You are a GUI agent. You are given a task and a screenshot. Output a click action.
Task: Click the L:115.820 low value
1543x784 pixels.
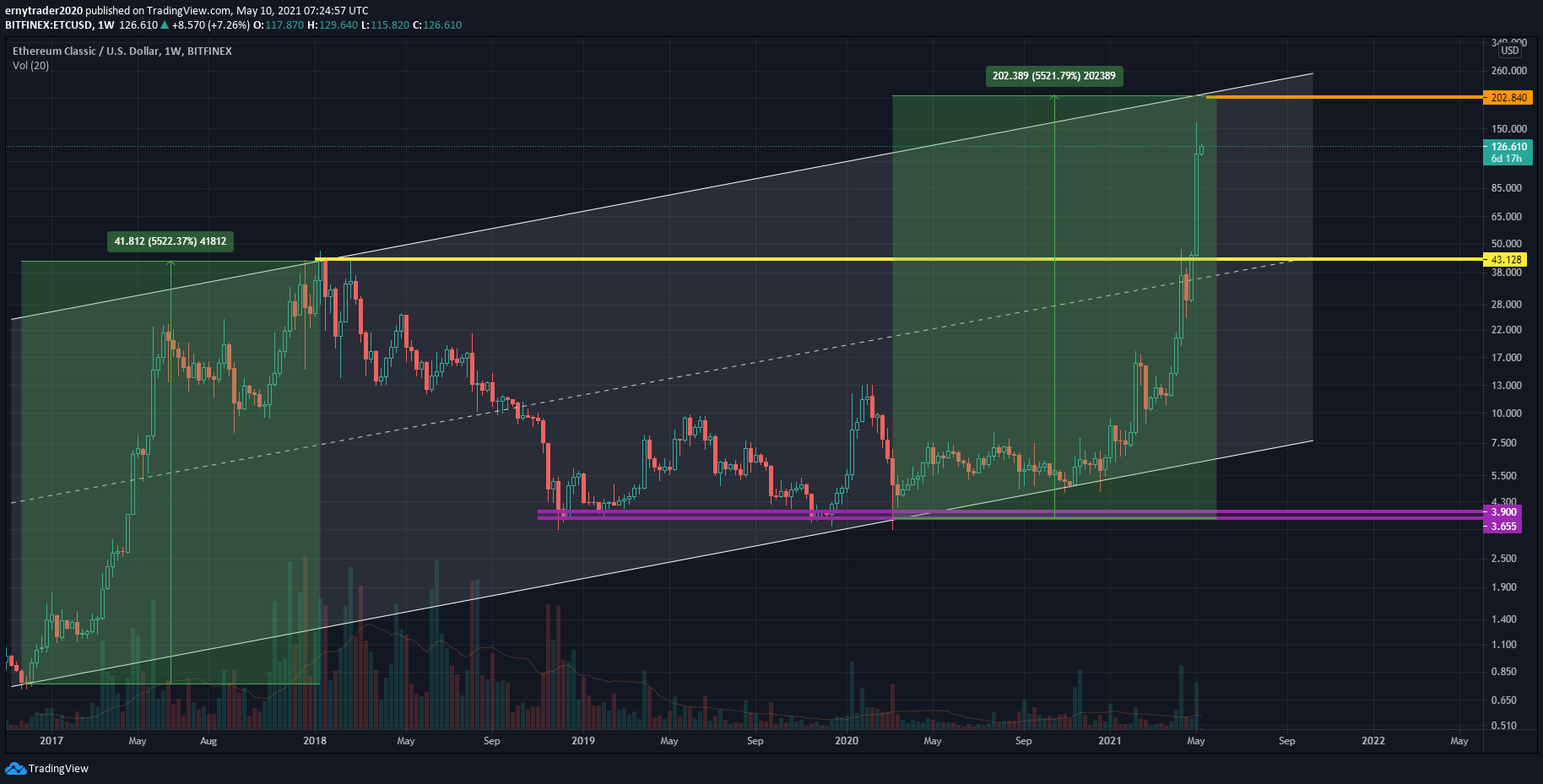coord(385,25)
